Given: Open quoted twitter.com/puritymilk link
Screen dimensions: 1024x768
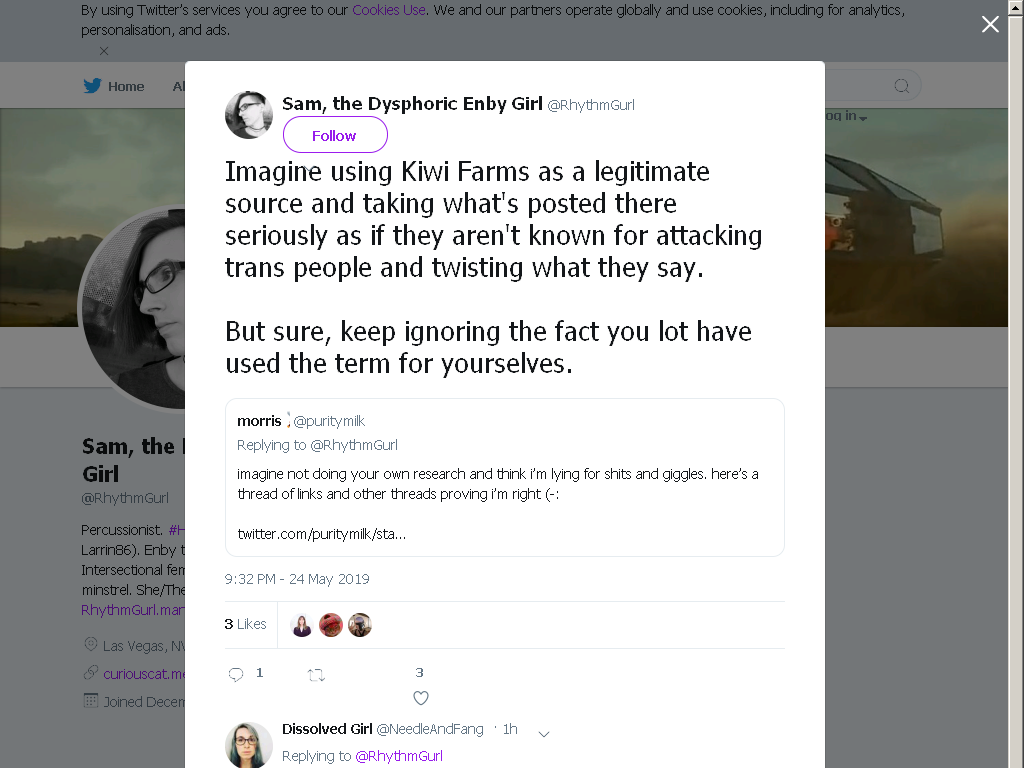Looking at the screenshot, I should [321, 534].
